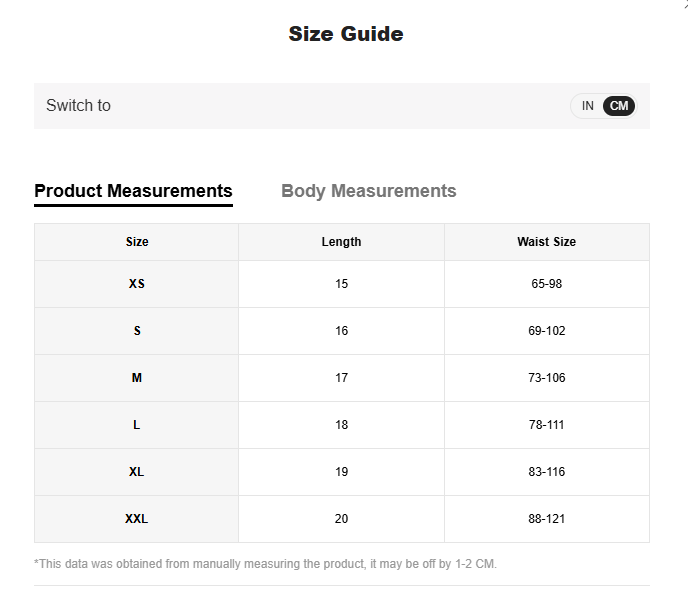Click the manual measurement disclaimer note
Viewport: 688px width, 595px height.
(x=265, y=564)
